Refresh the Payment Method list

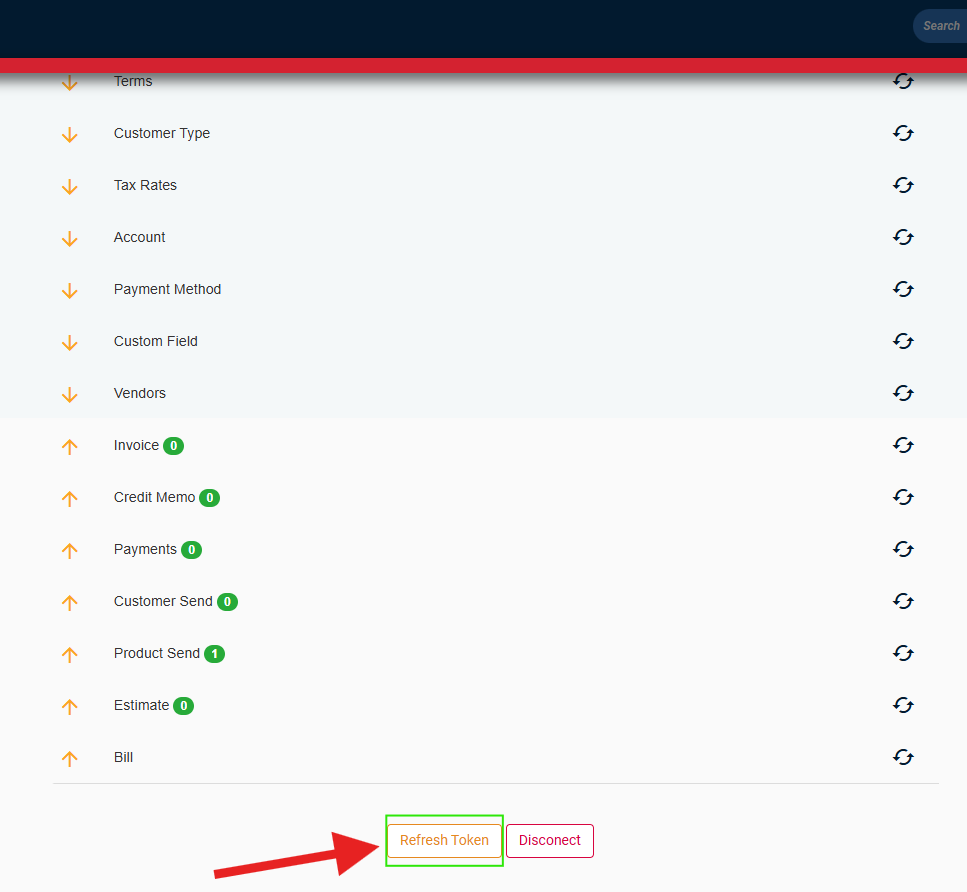point(903,289)
